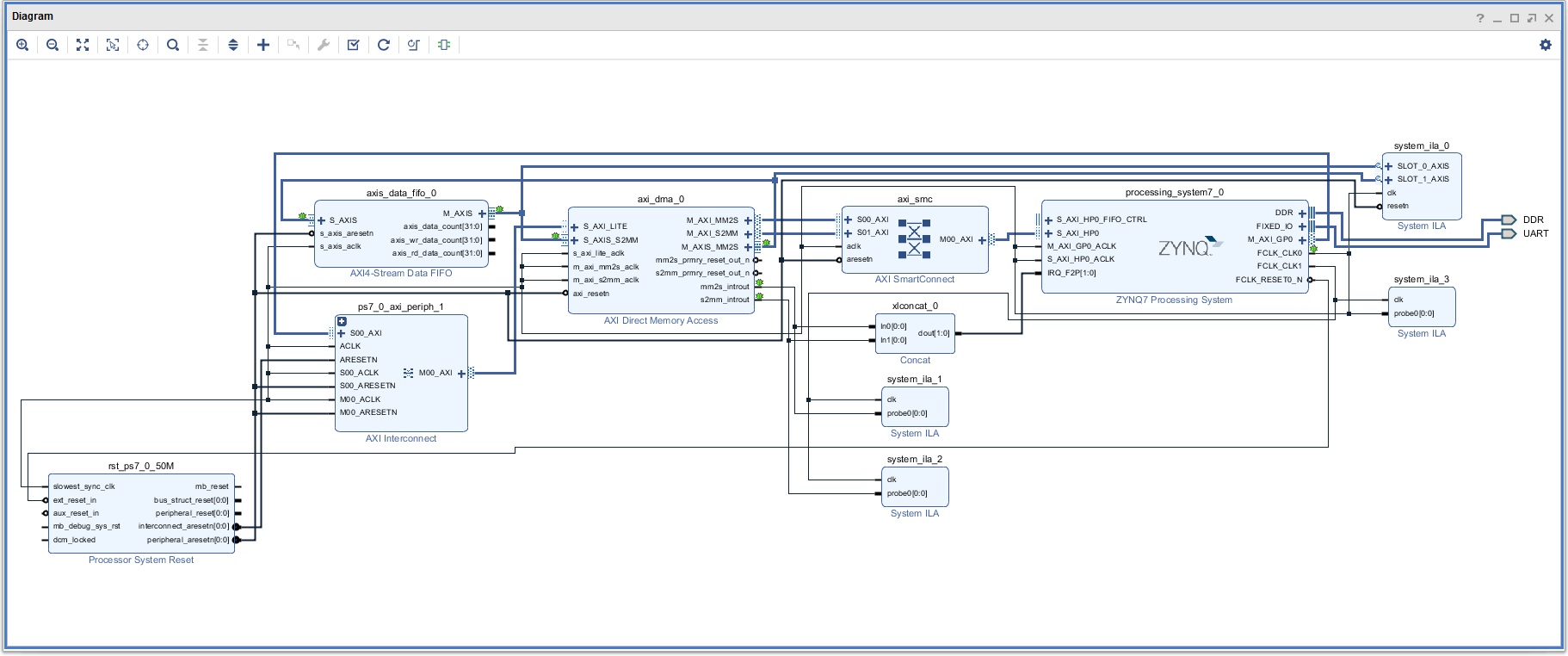
Task: Expand M_AXIS interface on axis_data_fifo_0
Action: tap(482, 214)
